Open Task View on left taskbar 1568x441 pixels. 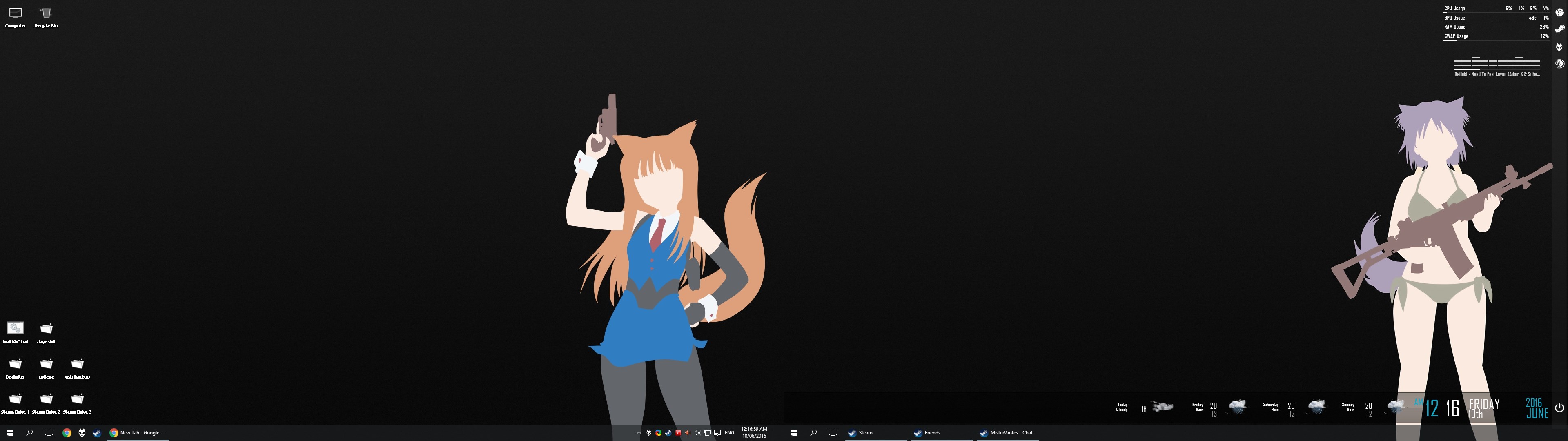pos(49,433)
